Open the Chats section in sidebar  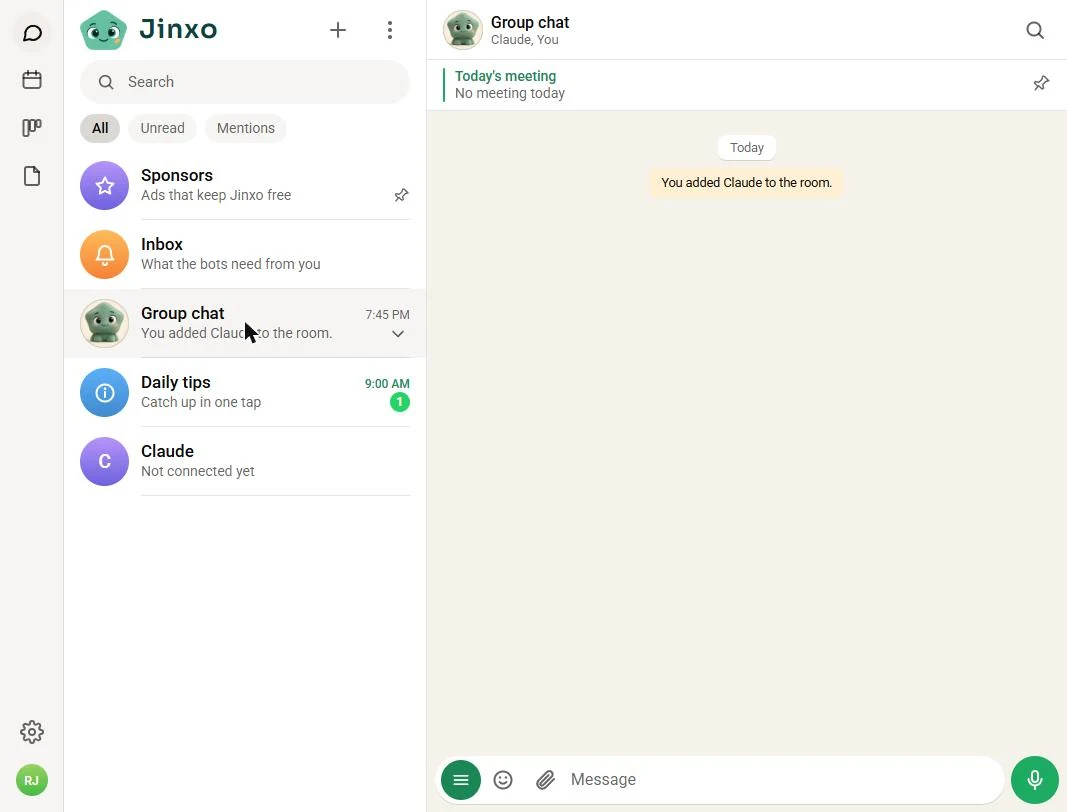[32, 33]
